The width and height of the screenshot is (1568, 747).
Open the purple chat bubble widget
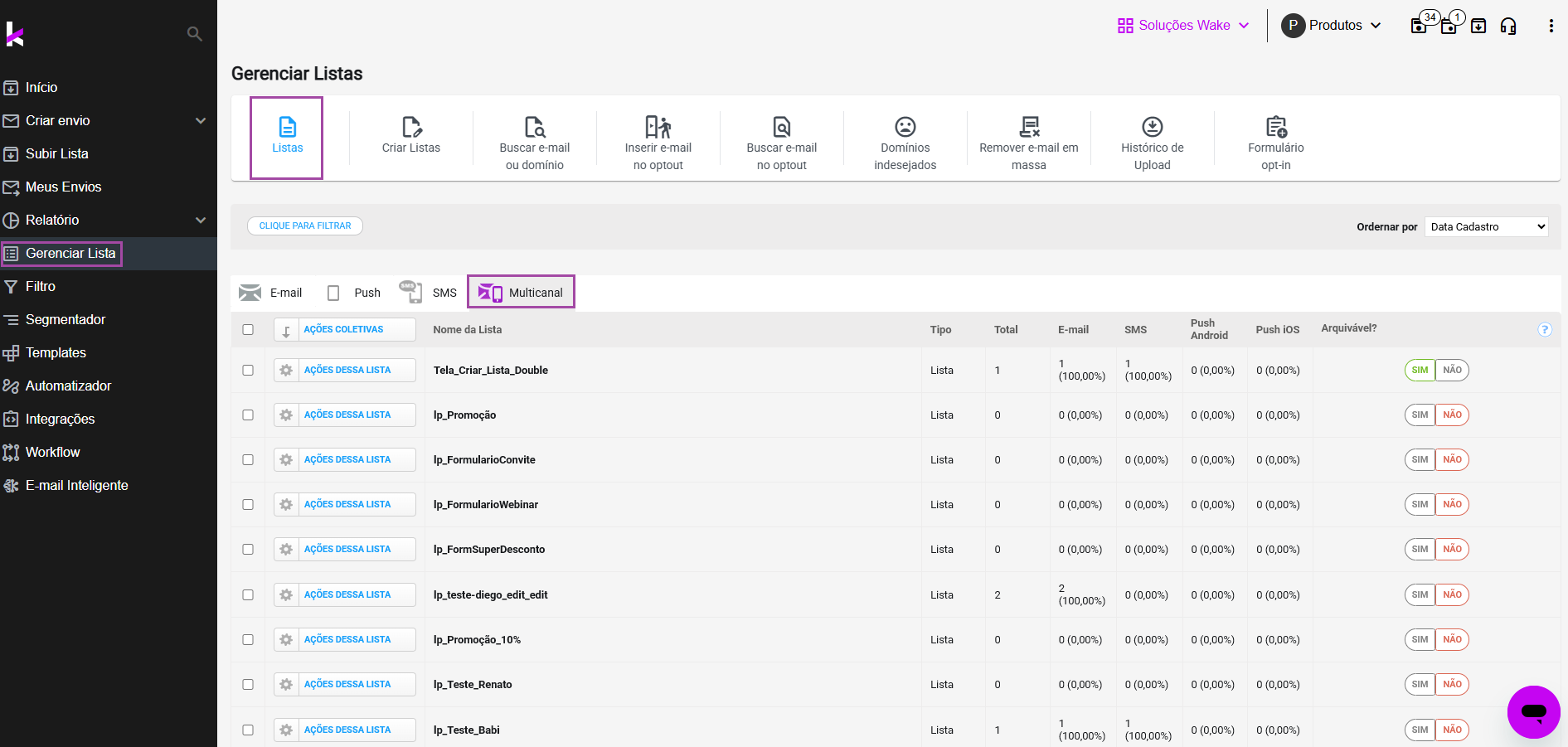click(1533, 711)
